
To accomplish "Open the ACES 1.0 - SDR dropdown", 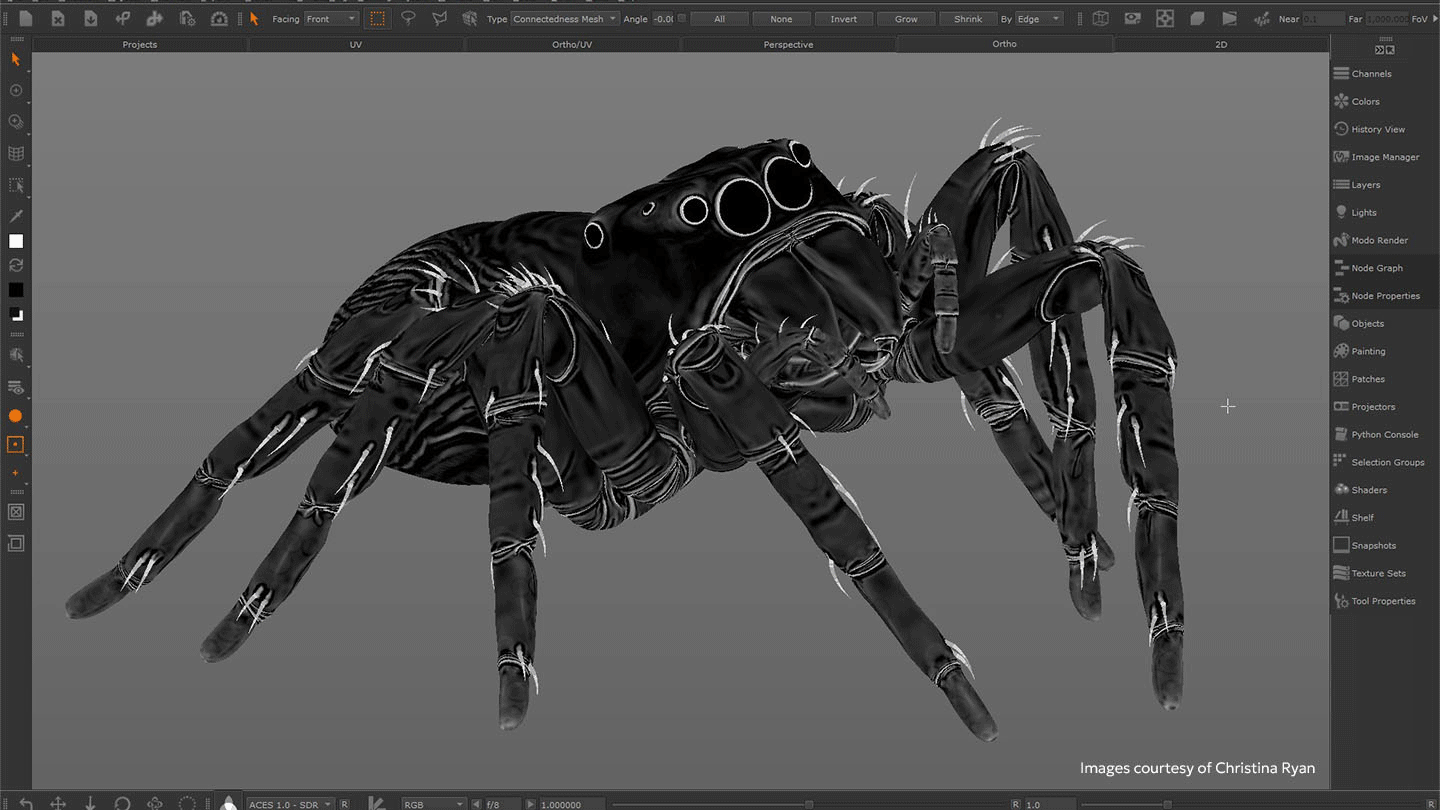I will [x=291, y=804].
